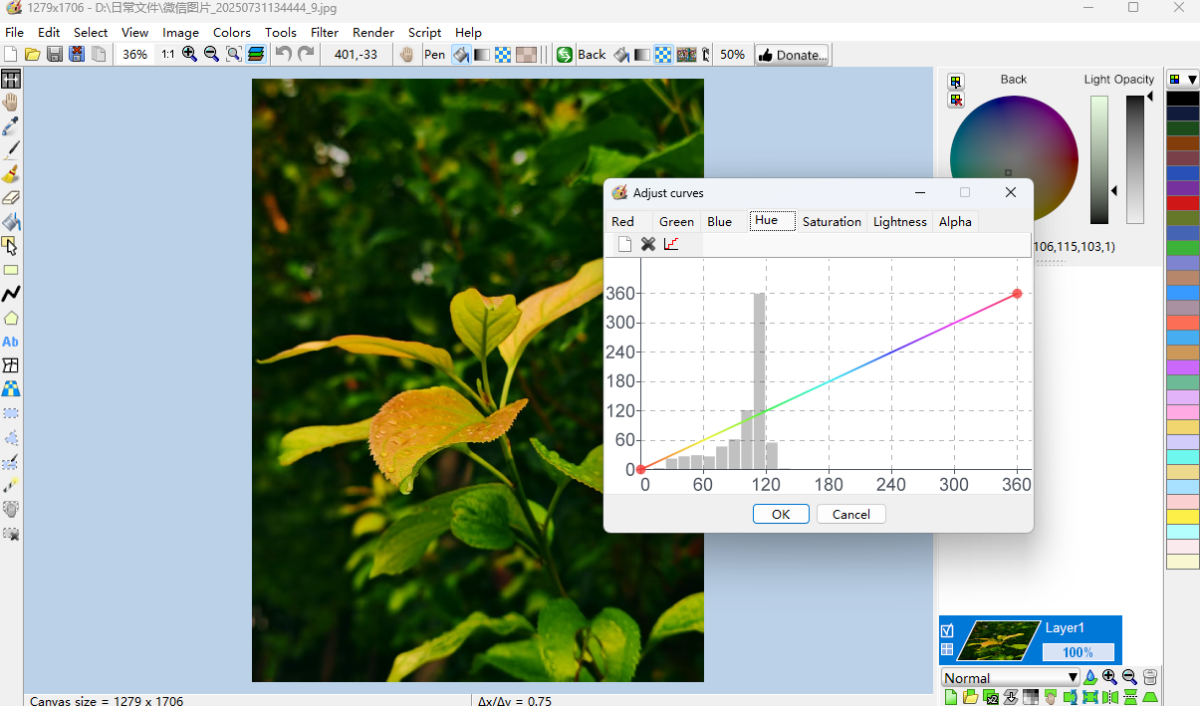Pick the Text tool labeled Ab
1200x706 pixels.
(x=11, y=342)
